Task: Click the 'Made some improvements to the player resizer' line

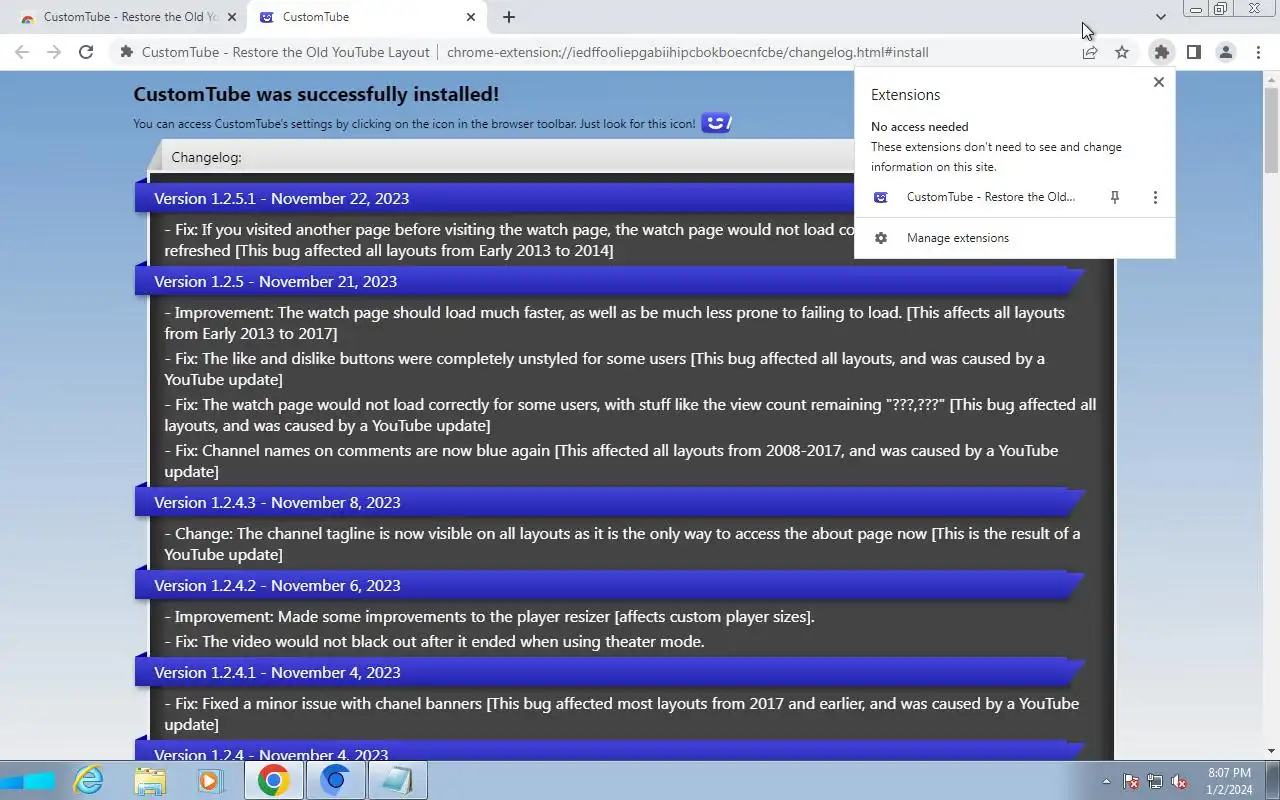Action: [x=490, y=616]
